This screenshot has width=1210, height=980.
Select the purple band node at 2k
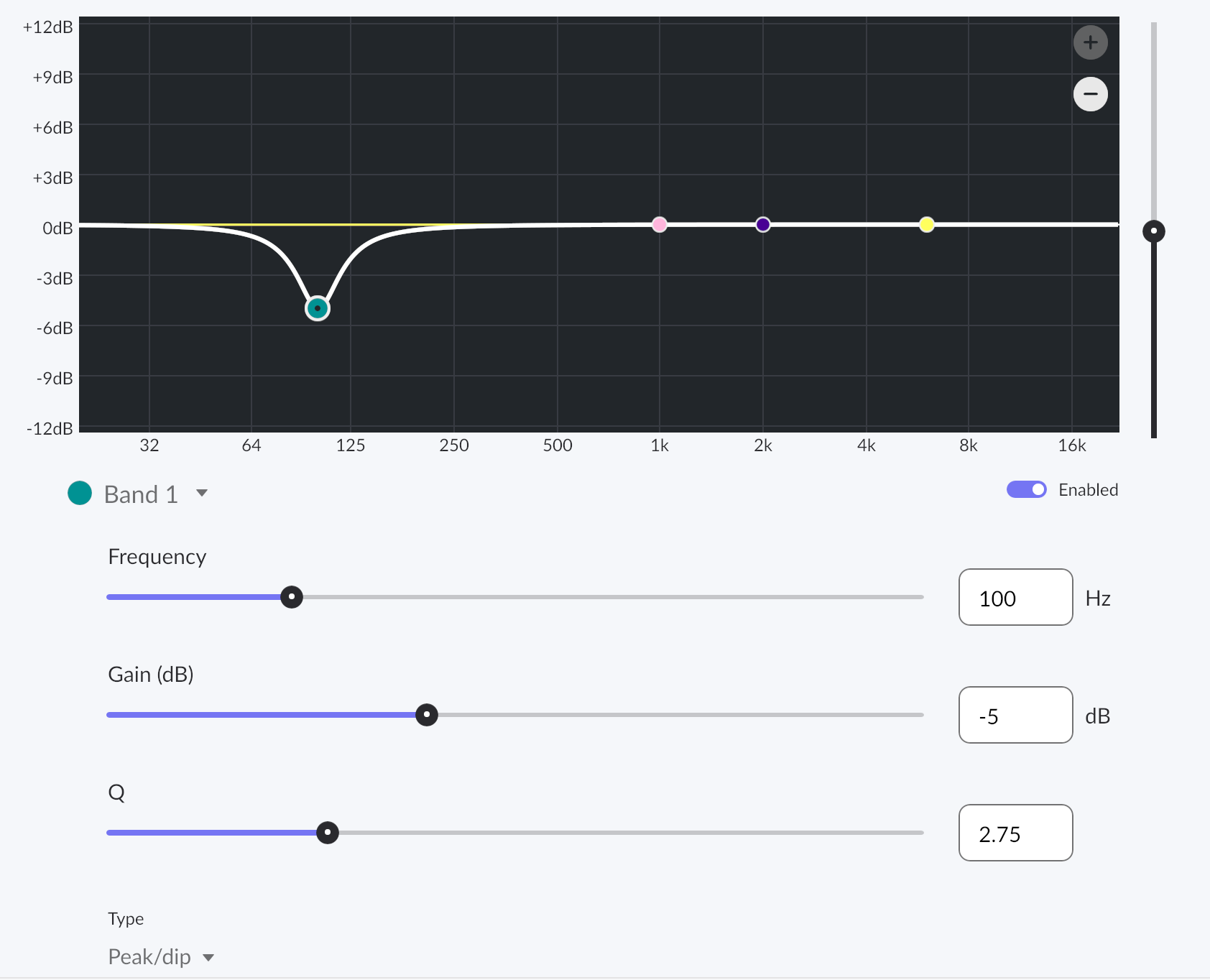tap(763, 224)
